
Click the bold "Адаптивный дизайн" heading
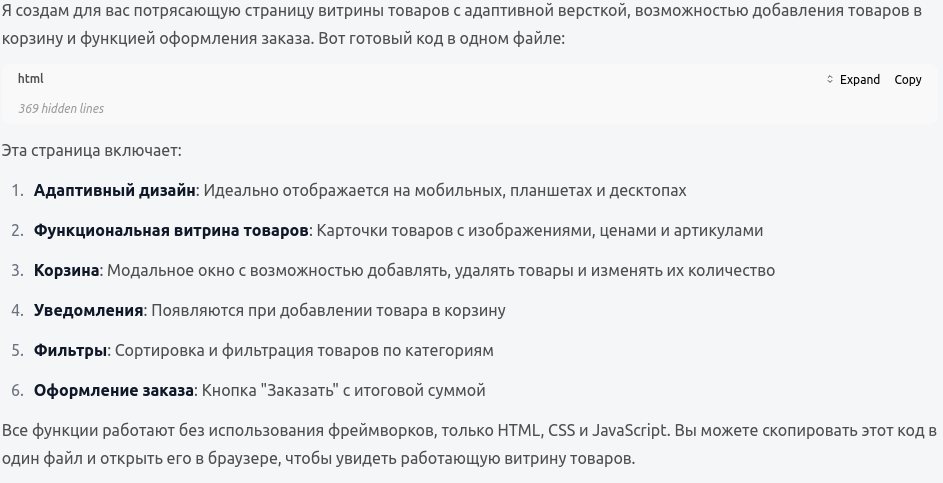click(114, 190)
